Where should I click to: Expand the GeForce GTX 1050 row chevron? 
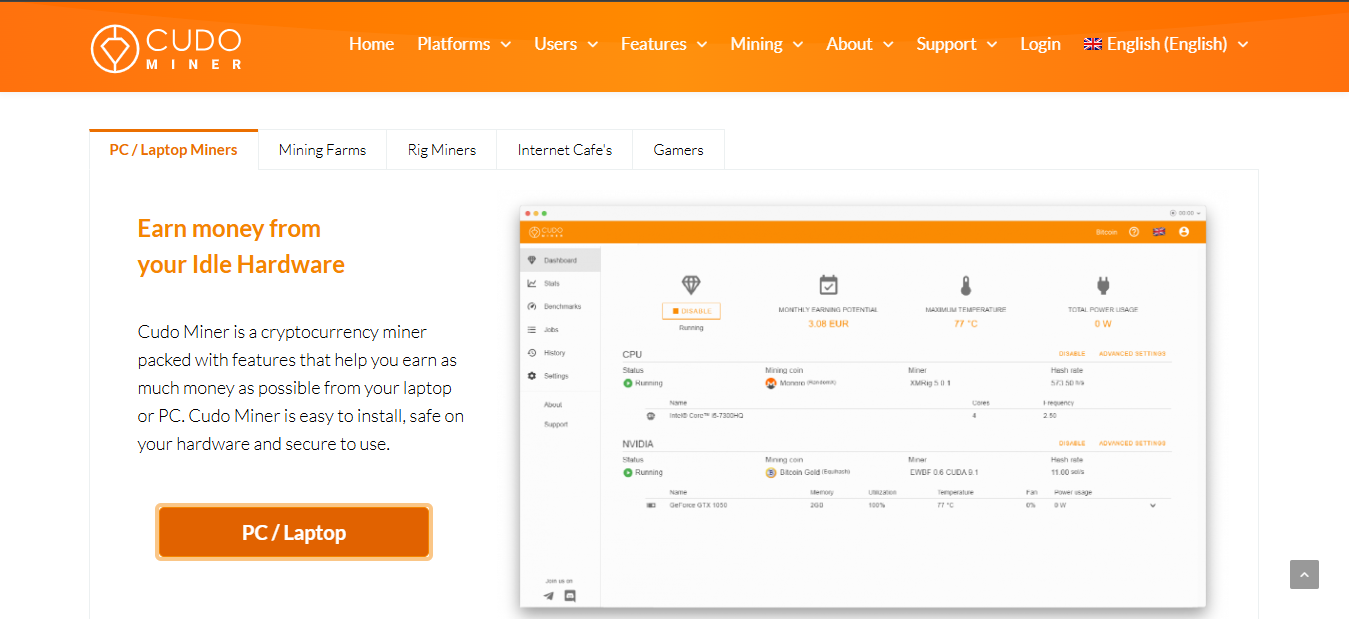1152,505
